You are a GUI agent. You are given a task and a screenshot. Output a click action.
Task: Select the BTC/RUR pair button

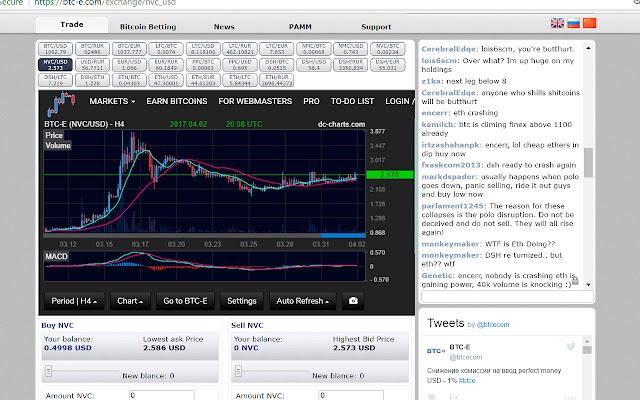[x=92, y=49]
